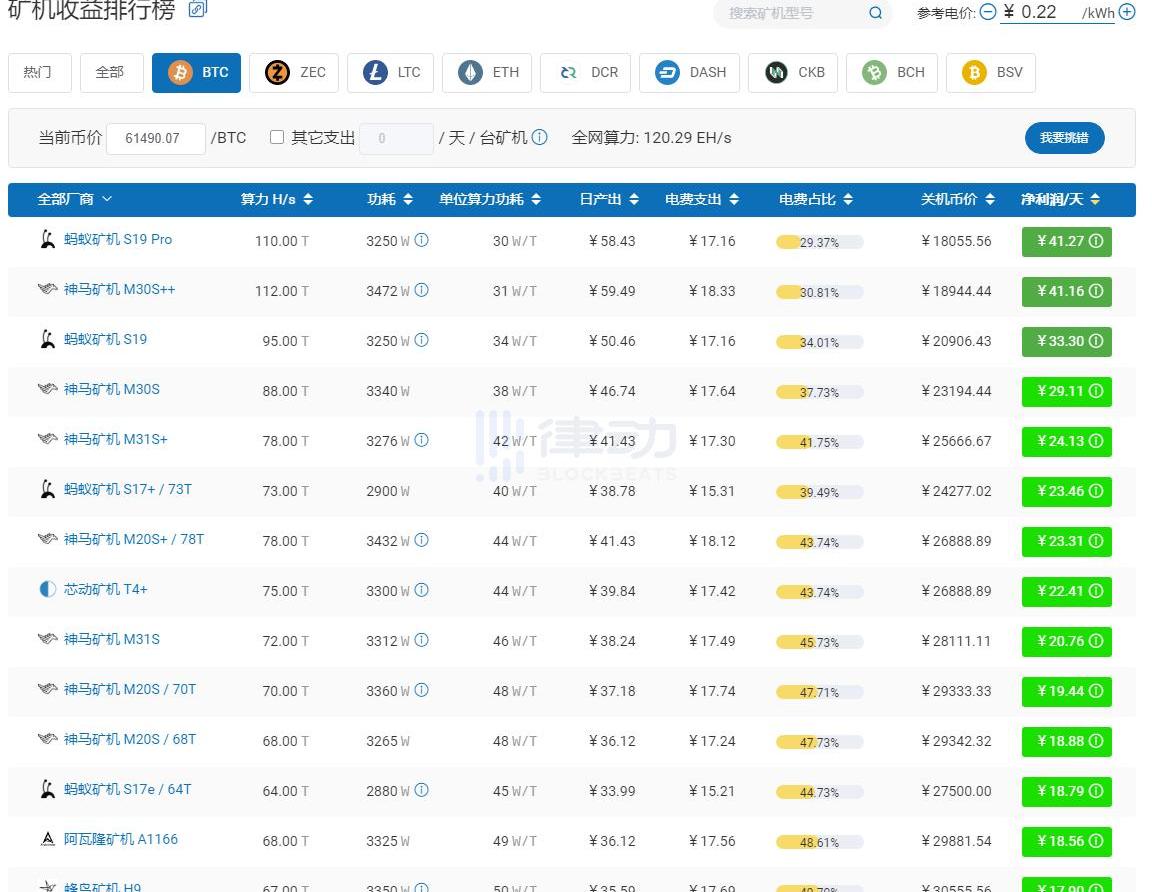Switch to the BSV coin tab
Viewport: 1152px width, 892px height.
(x=991, y=73)
